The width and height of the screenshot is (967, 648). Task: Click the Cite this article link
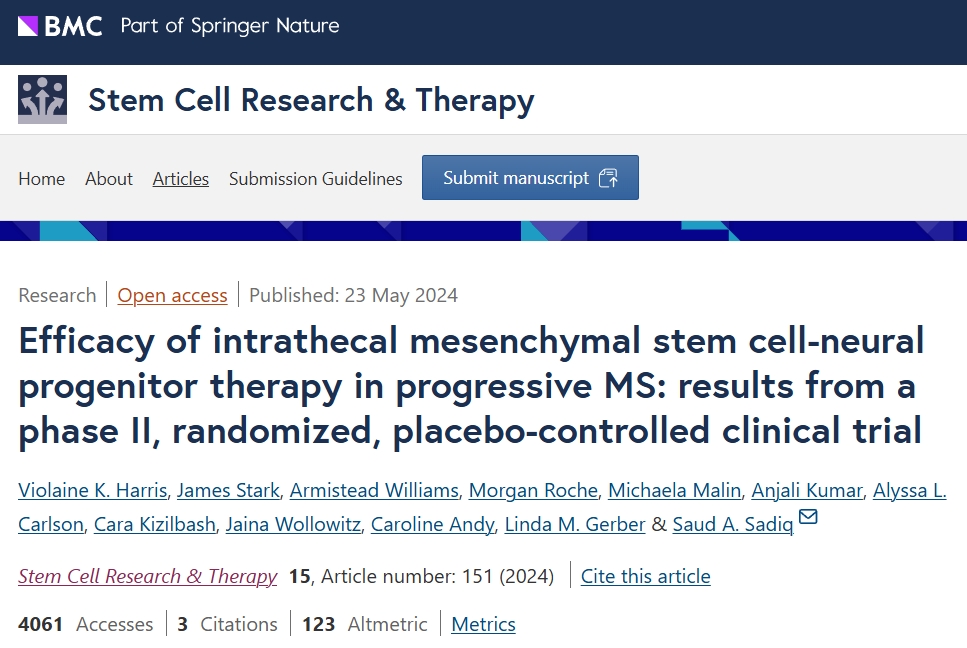(x=646, y=577)
